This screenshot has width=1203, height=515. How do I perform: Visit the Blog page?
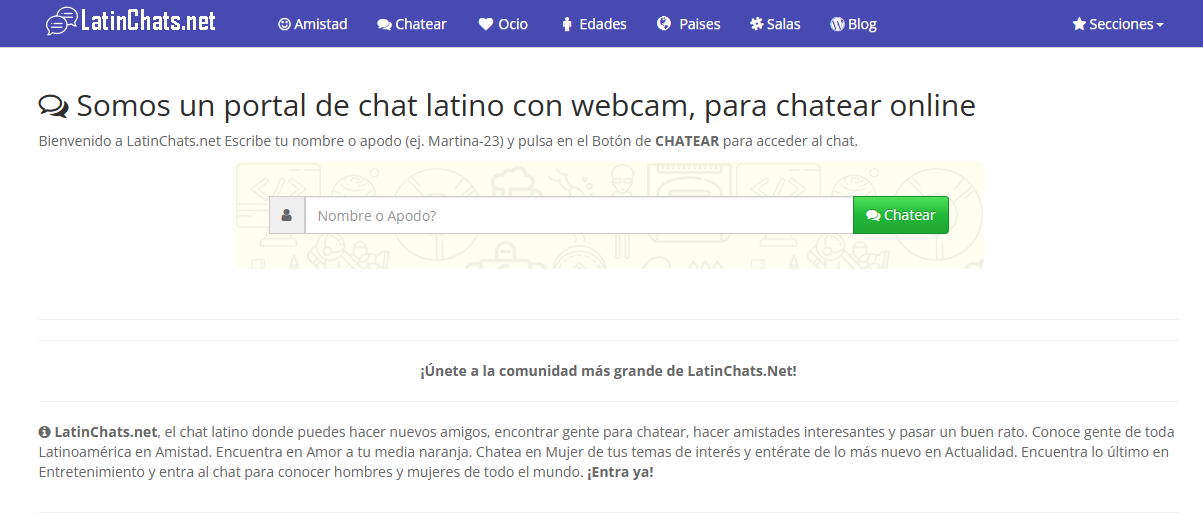point(853,24)
